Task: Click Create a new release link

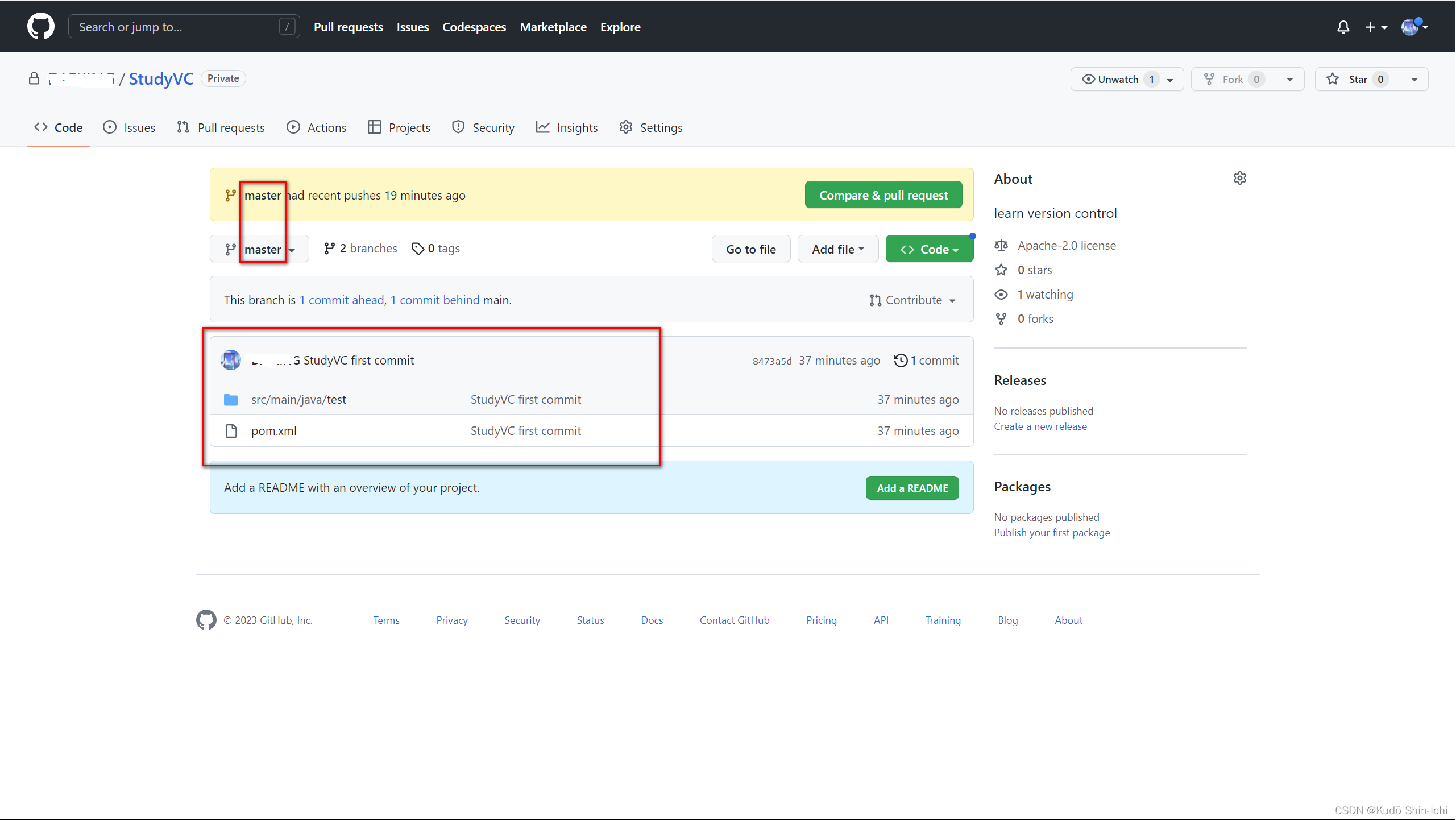Action: 1040,426
